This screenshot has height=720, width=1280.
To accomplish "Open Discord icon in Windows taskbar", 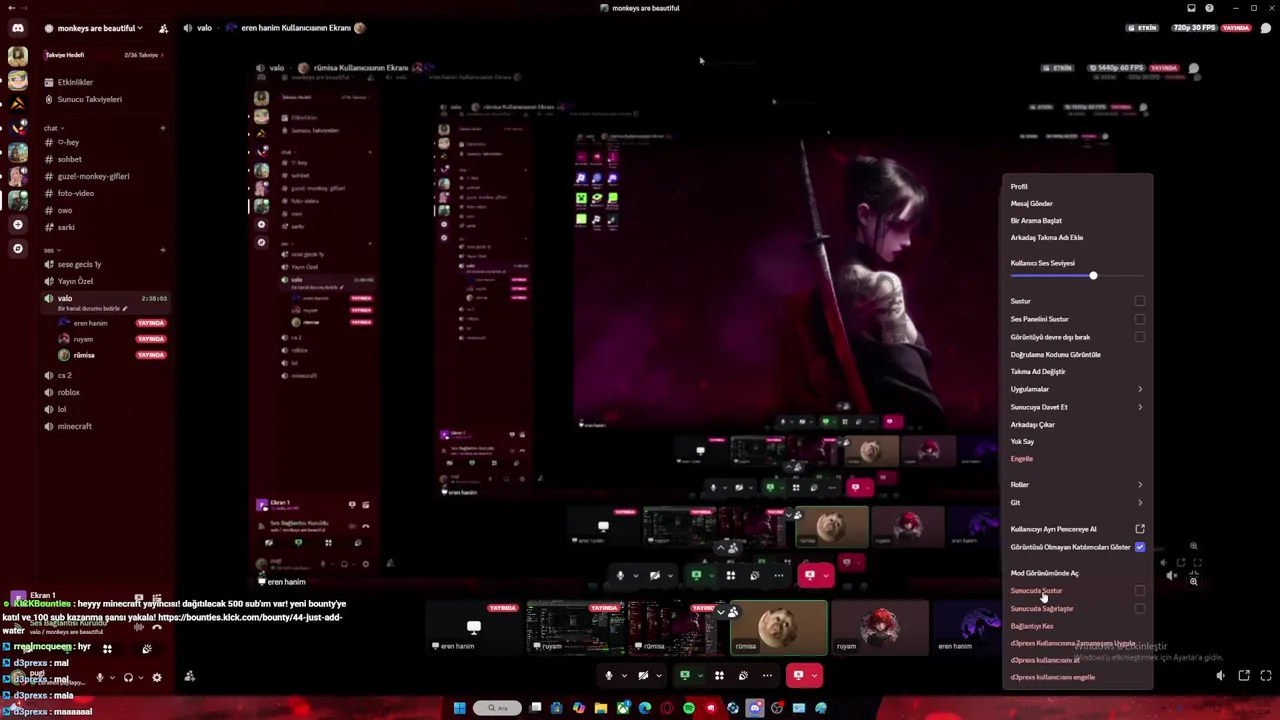I will (755, 708).
